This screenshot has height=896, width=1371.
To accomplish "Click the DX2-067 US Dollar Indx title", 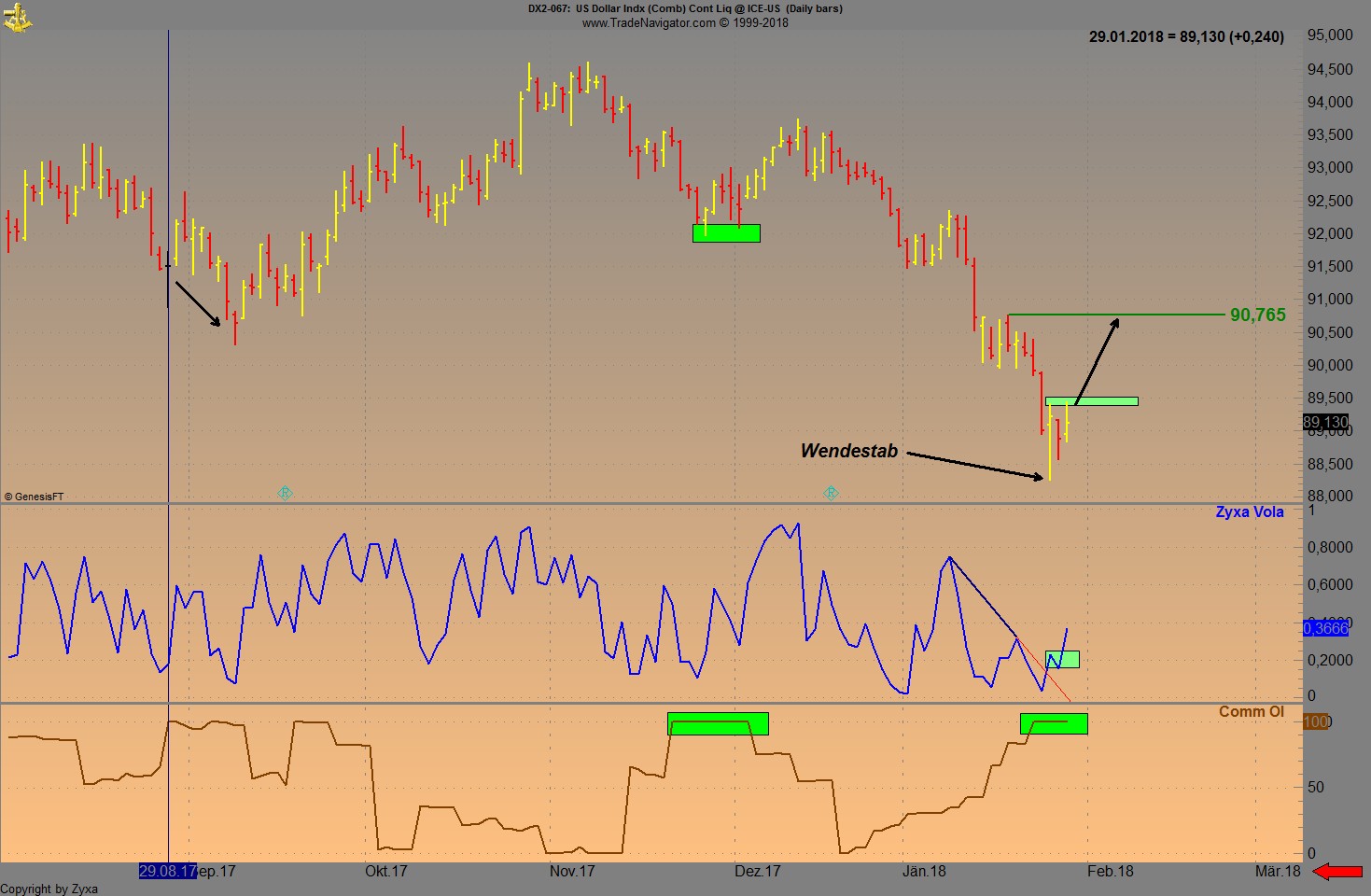I will 684,8.
